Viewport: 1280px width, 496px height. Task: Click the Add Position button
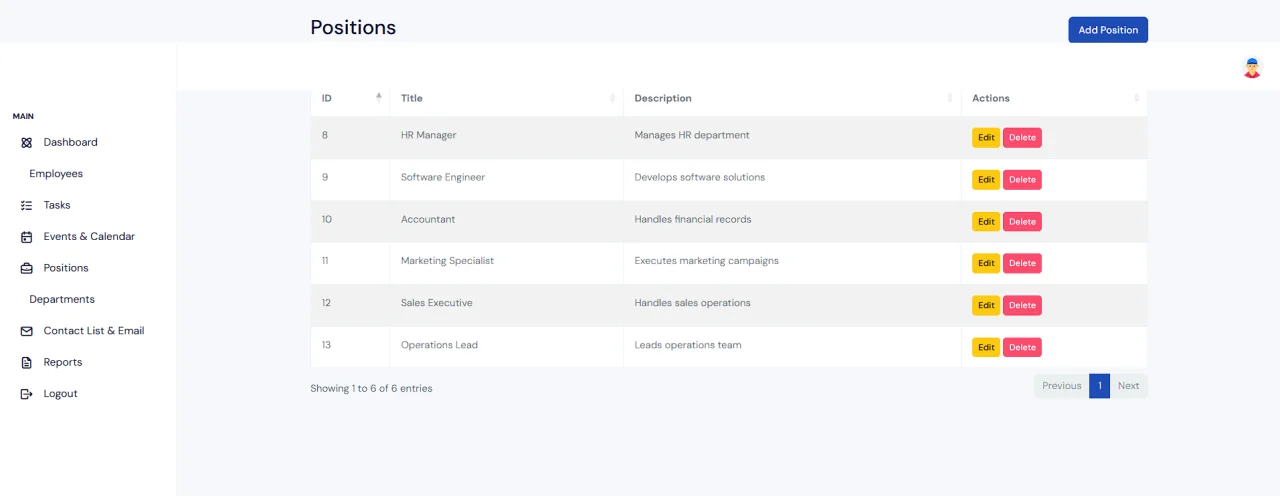pyautogui.click(x=1108, y=30)
